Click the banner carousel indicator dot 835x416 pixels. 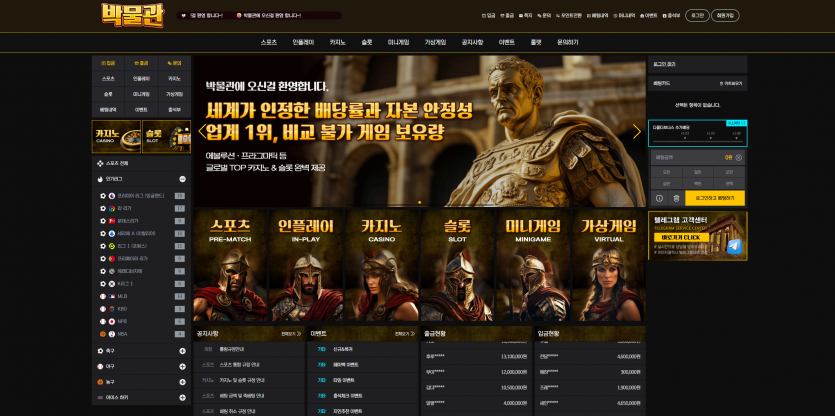pos(420,202)
